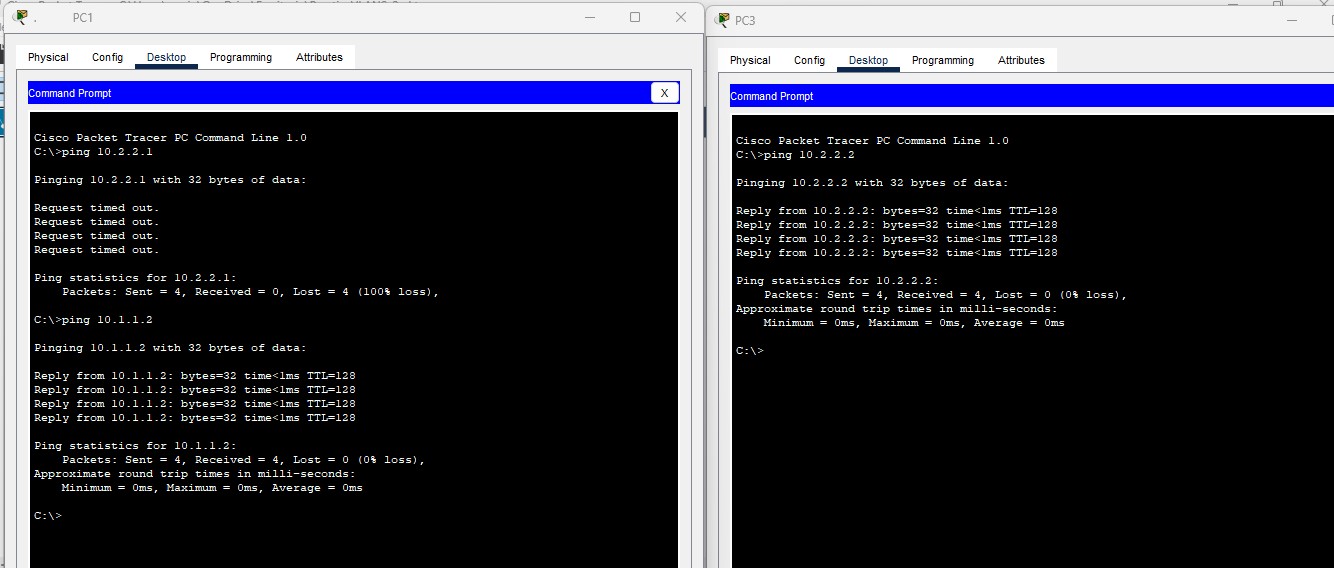
Task: Click the last C:\> prompt in PC3 terminal
Action: tap(750, 351)
